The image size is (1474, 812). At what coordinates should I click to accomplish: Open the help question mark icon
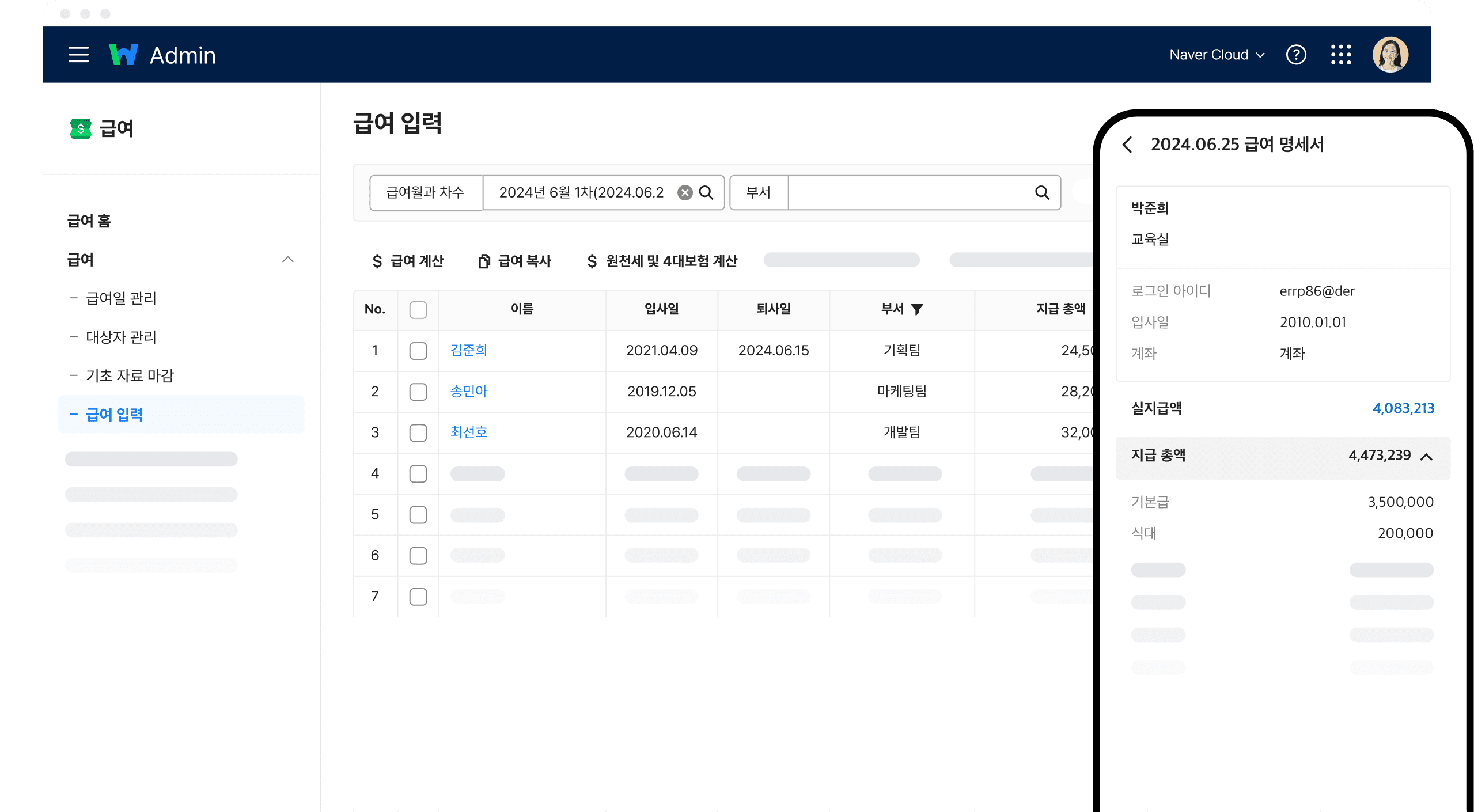(1296, 55)
